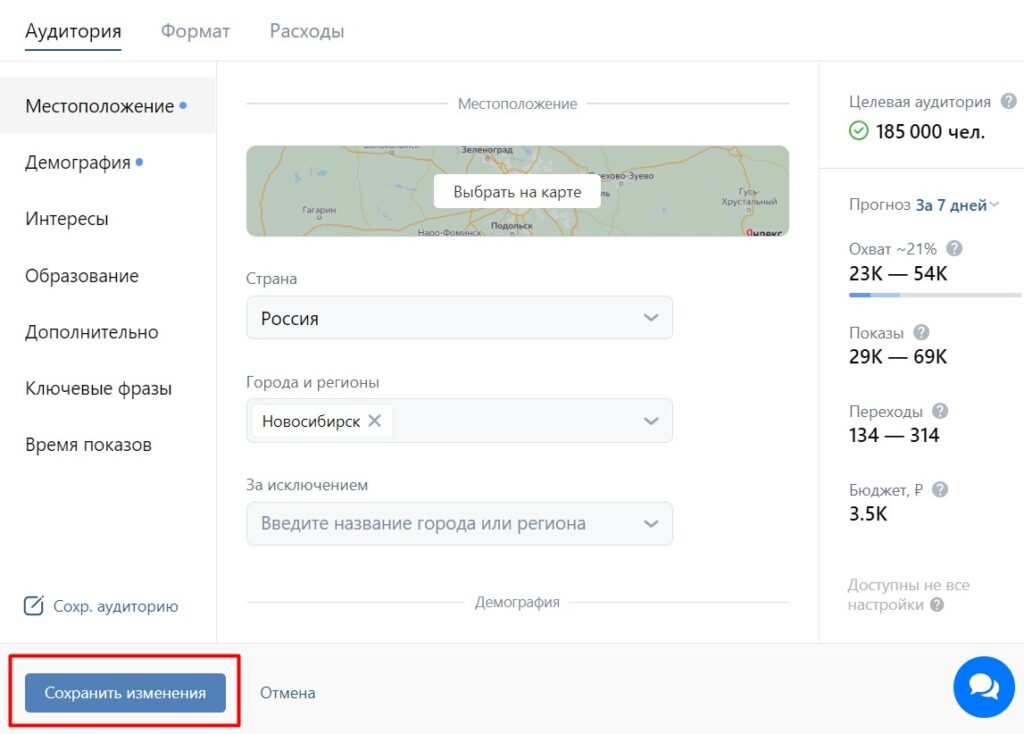Click the question mark next to Показы
1024x734 pixels.
[921, 333]
